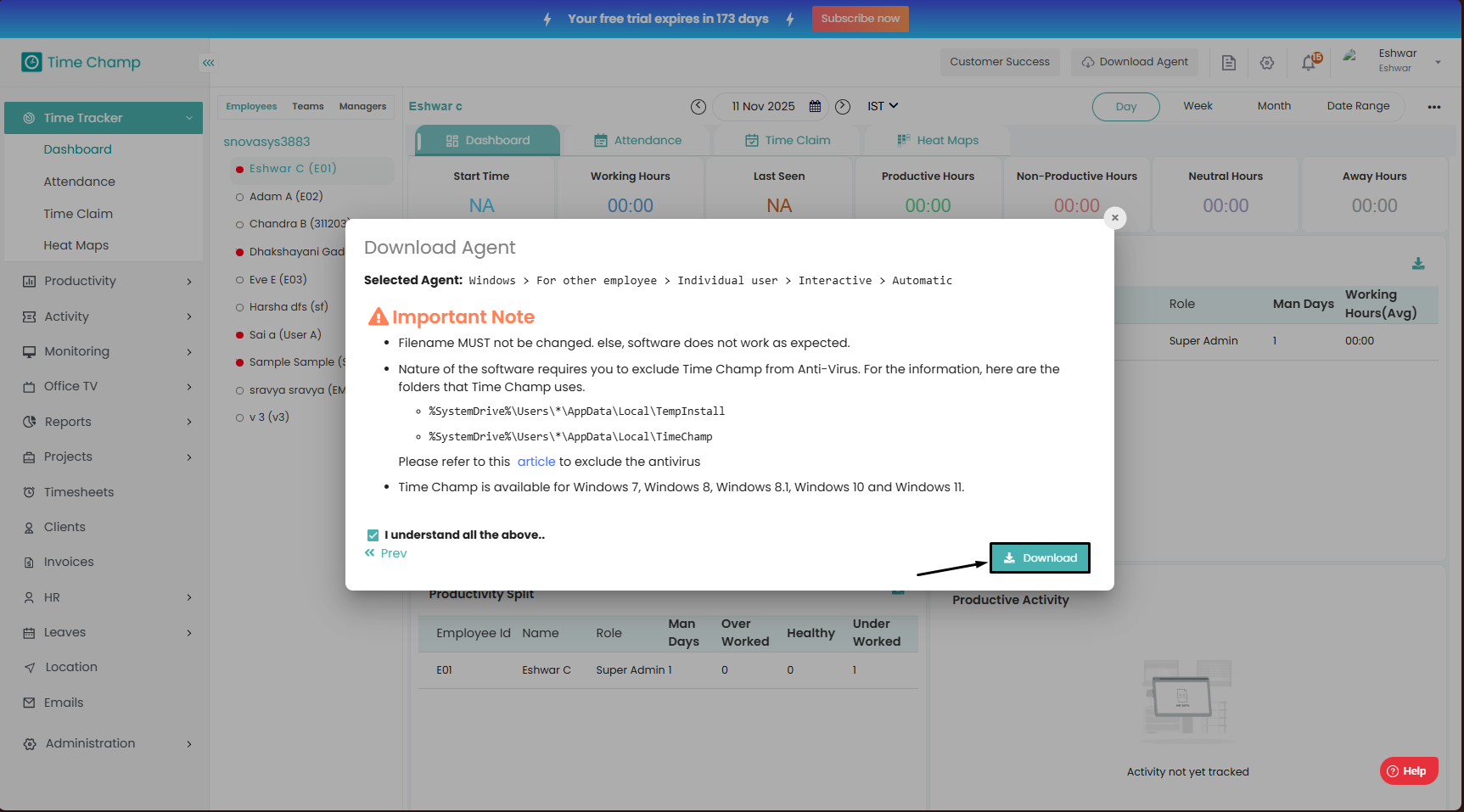Click the Emails sidebar icon
1464x812 pixels.
(30, 703)
